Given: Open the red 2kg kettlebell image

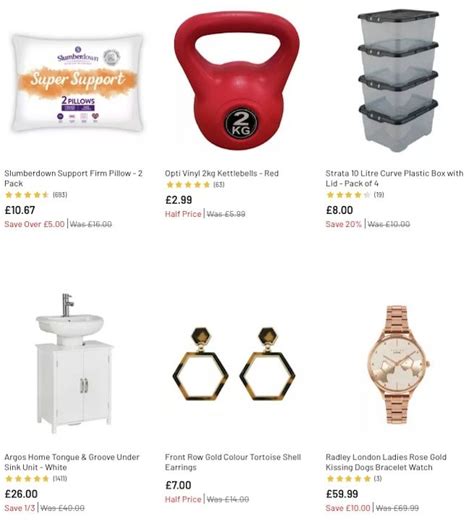Looking at the screenshot, I should coord(237,81).
